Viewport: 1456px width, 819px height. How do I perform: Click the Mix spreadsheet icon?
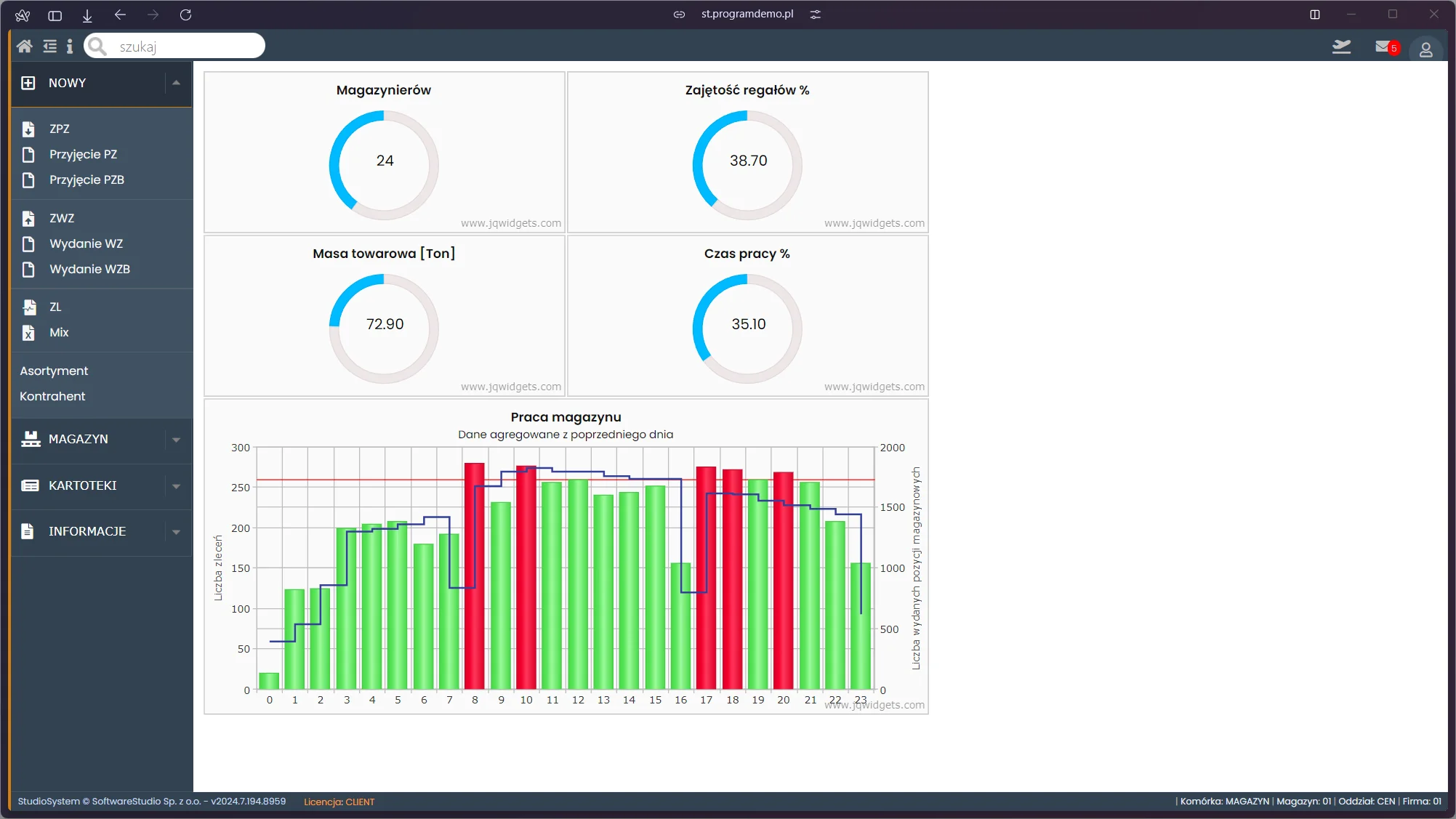[x=28, y=333]
